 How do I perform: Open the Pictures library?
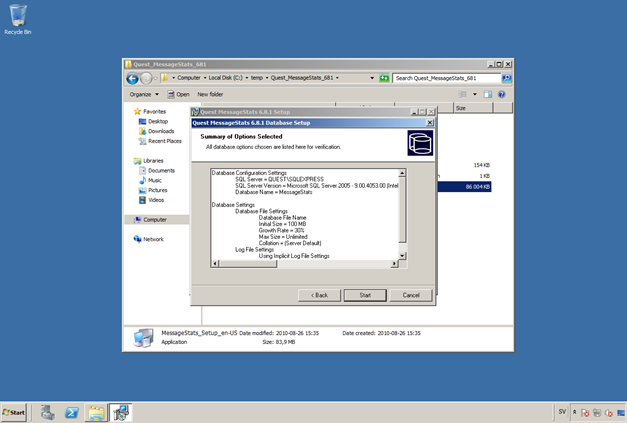pos(153,190)
